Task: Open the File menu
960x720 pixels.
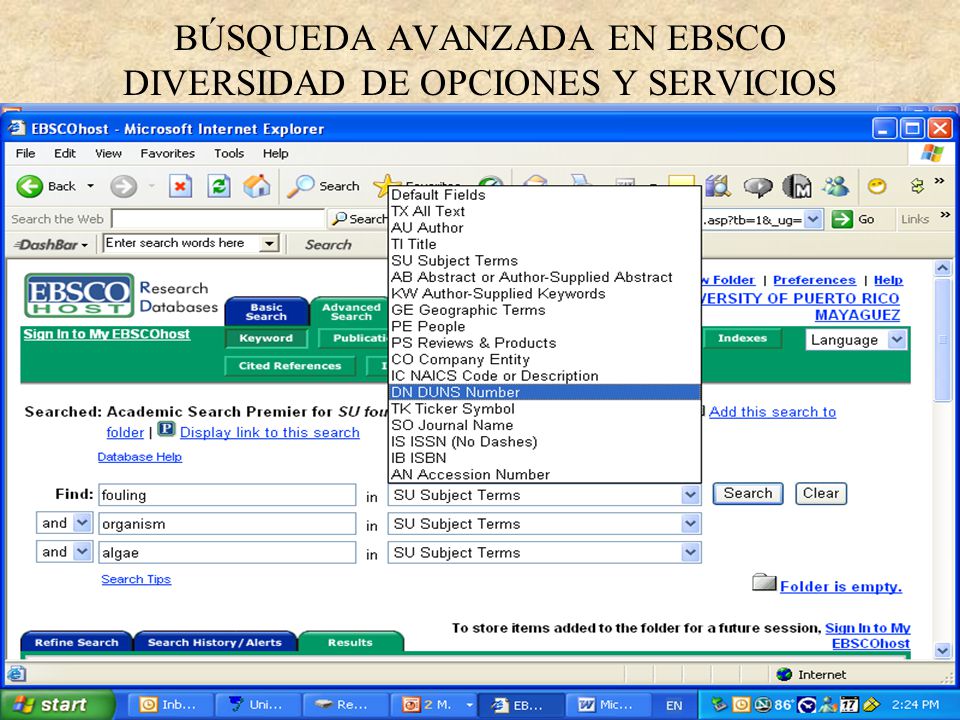Action: coord(25,153)
